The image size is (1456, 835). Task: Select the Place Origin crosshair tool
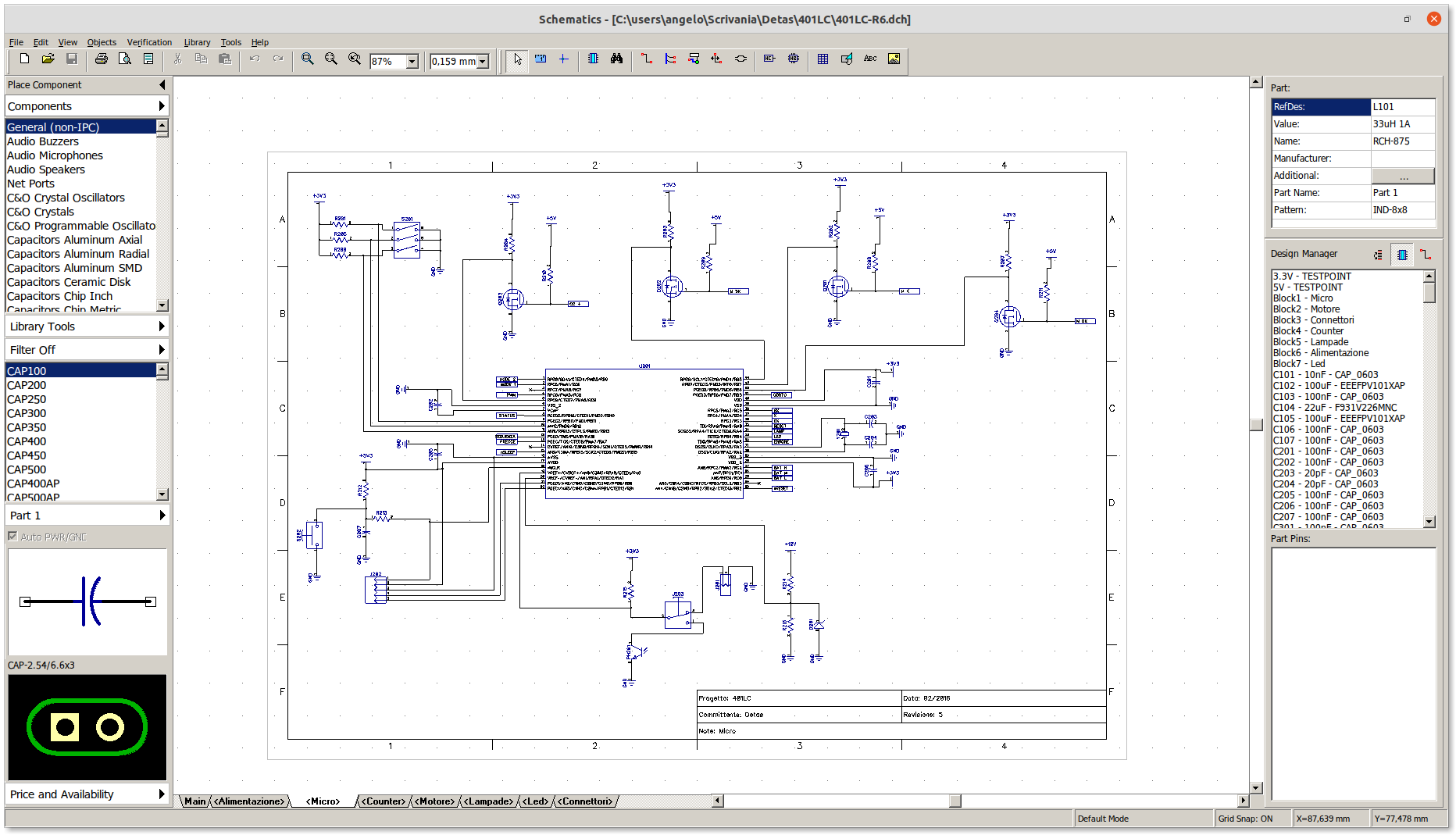tap(563, 59)
